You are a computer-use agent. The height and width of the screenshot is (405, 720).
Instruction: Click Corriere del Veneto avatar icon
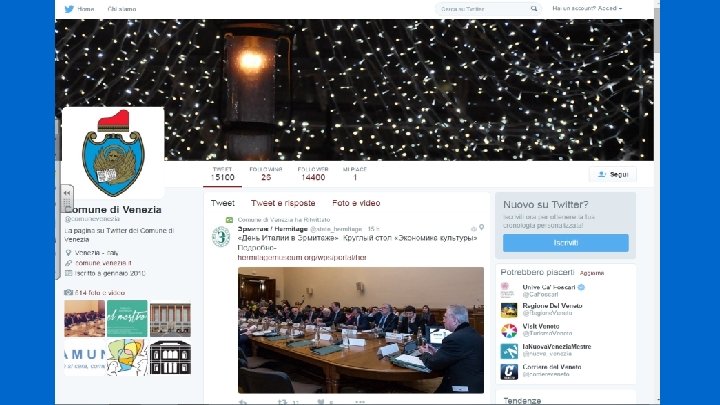(509, 371)
